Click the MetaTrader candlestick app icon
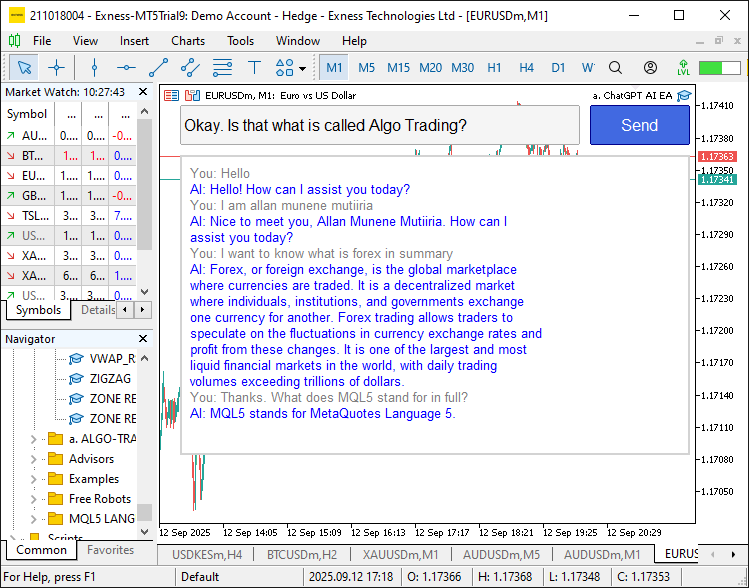 (15, 41)
